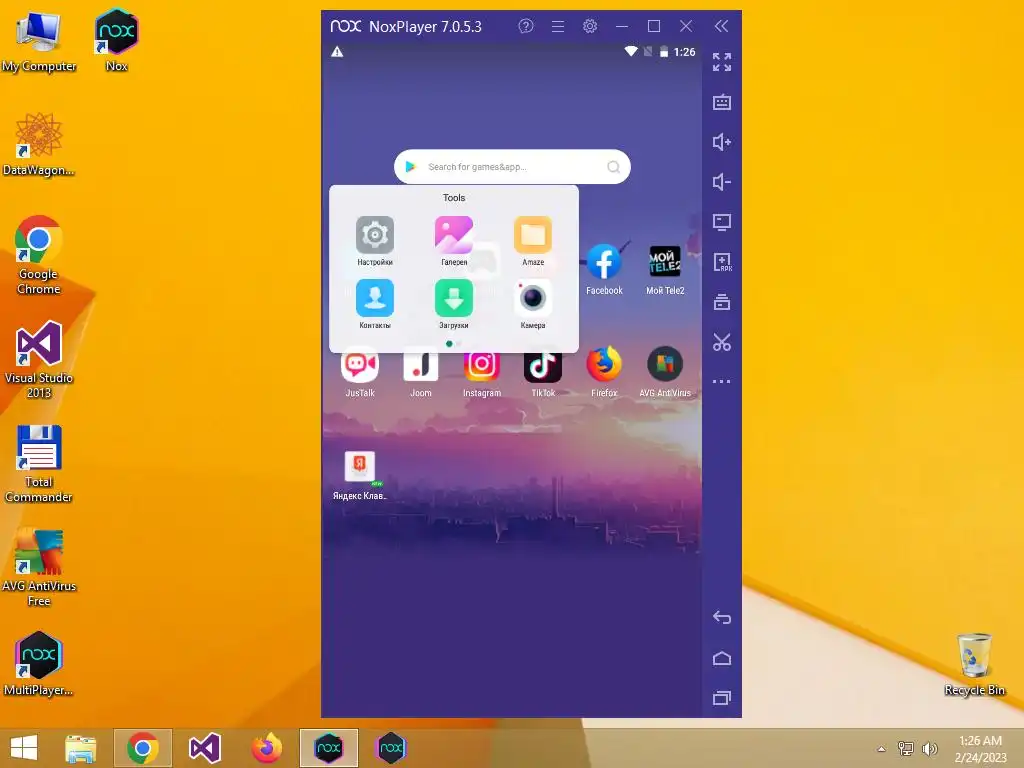Viewport: 1024px width, 768px height.
Task: Click the first page dot in Tools folder
Action: pos(449,344)
